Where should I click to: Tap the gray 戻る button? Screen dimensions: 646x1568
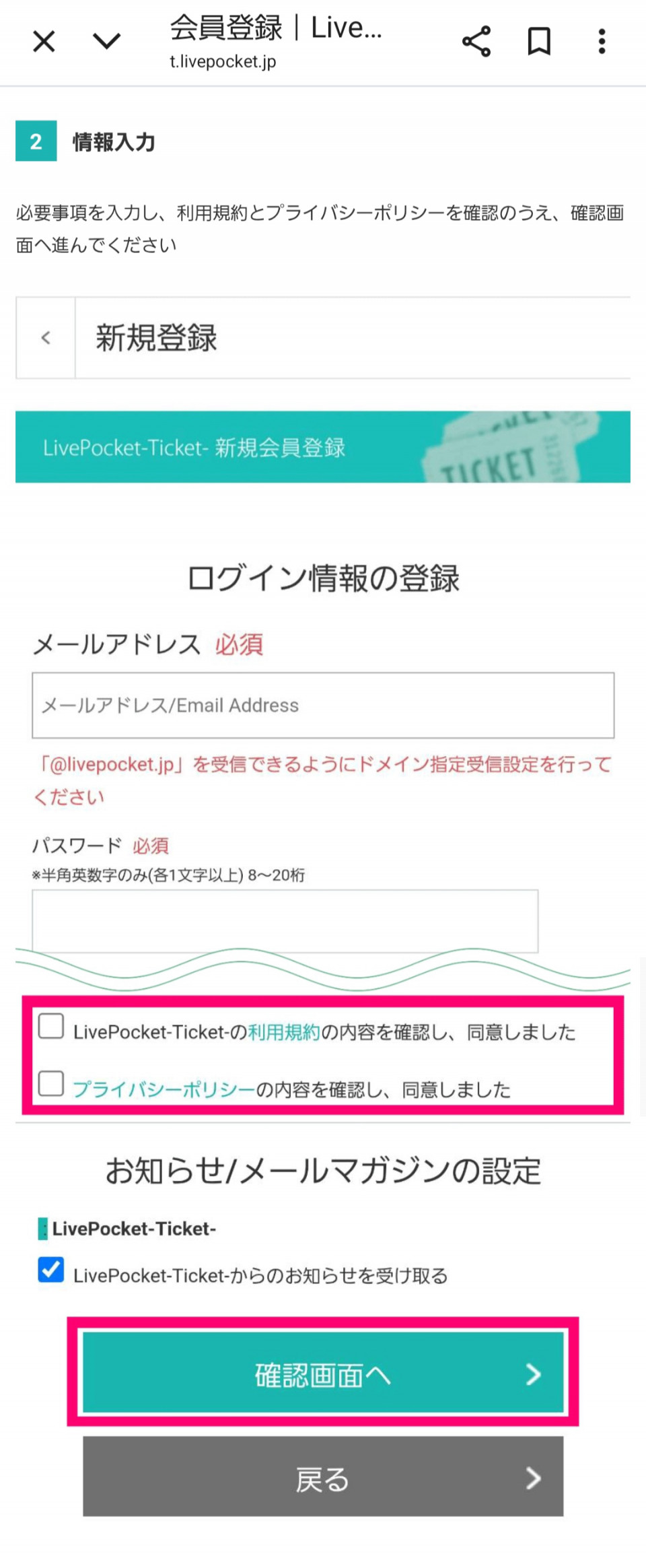pos(323,1477)
